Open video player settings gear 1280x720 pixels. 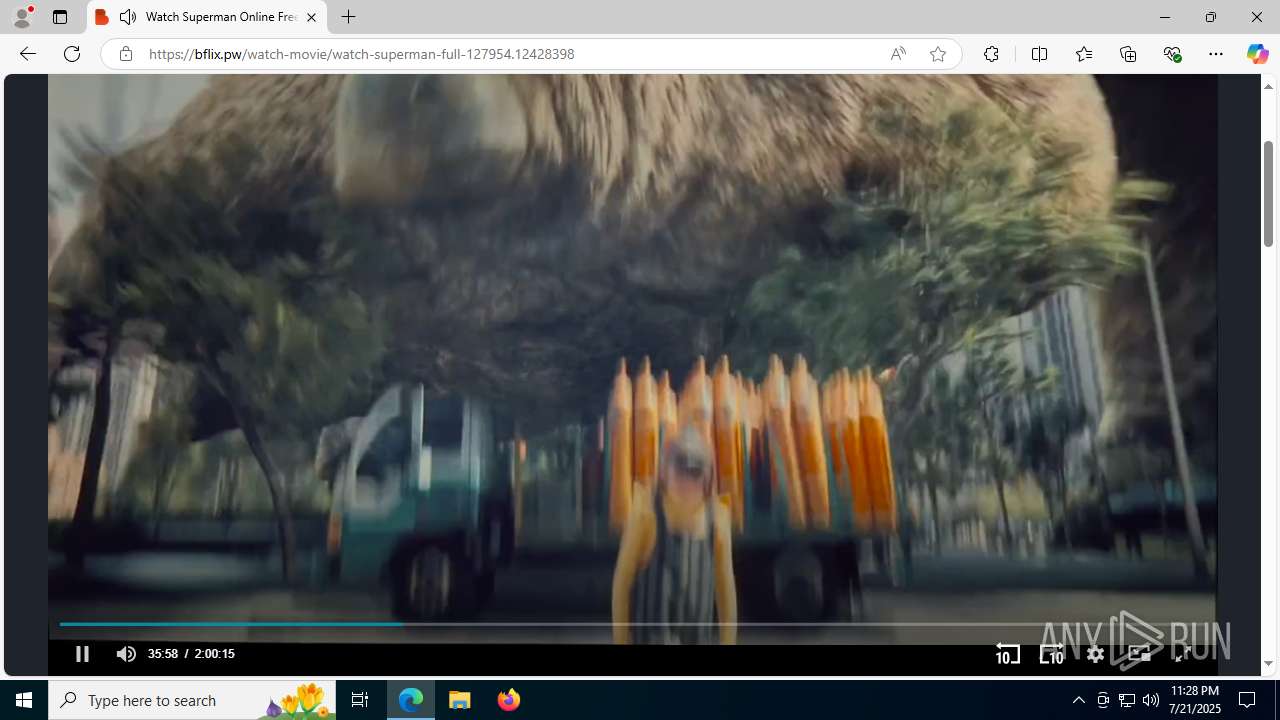(x=1095, y=654)
